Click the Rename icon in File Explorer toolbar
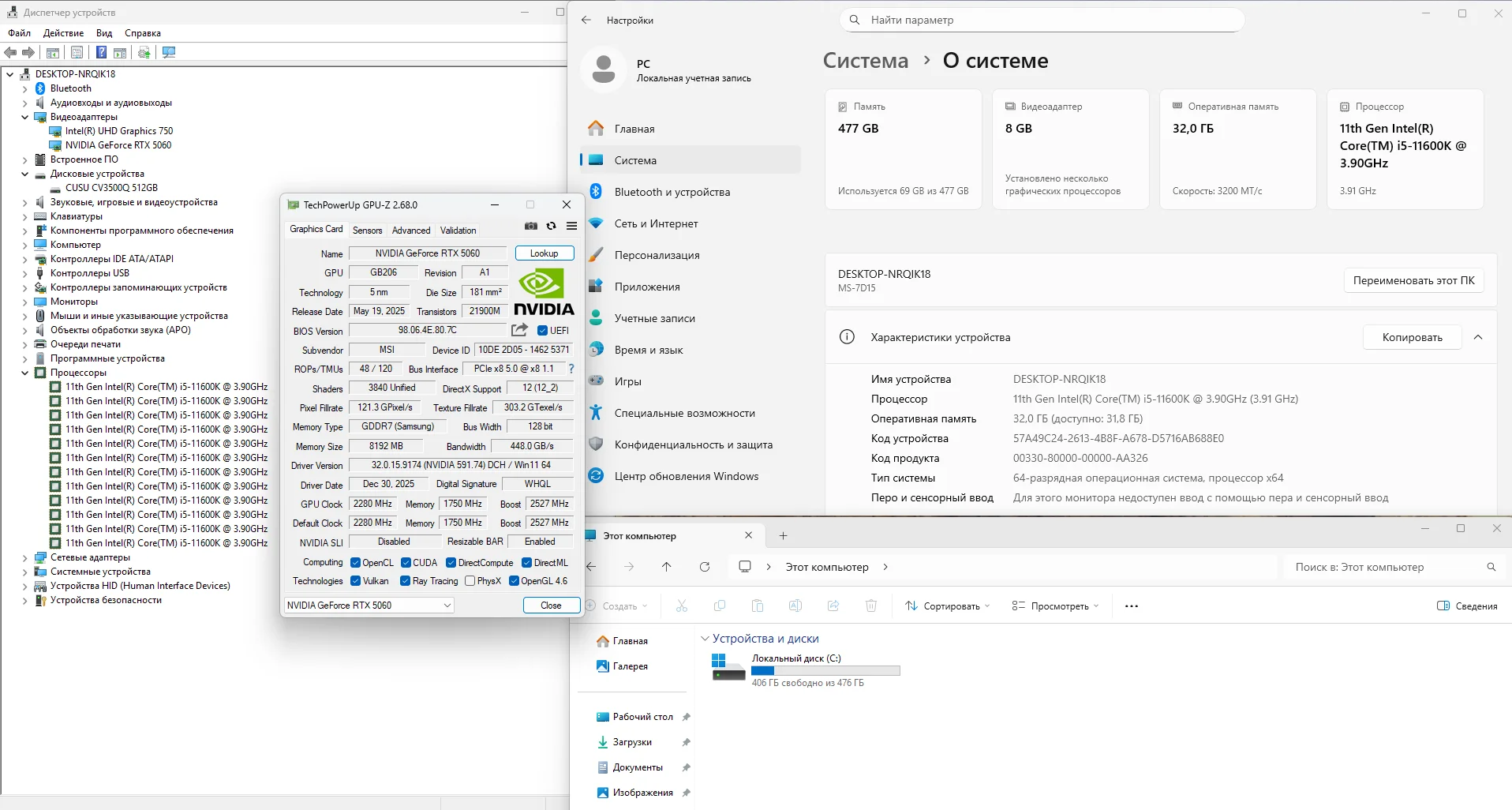Image resolution: width=1512 pixels, height=810 pixels. click(x=795, y=606)
